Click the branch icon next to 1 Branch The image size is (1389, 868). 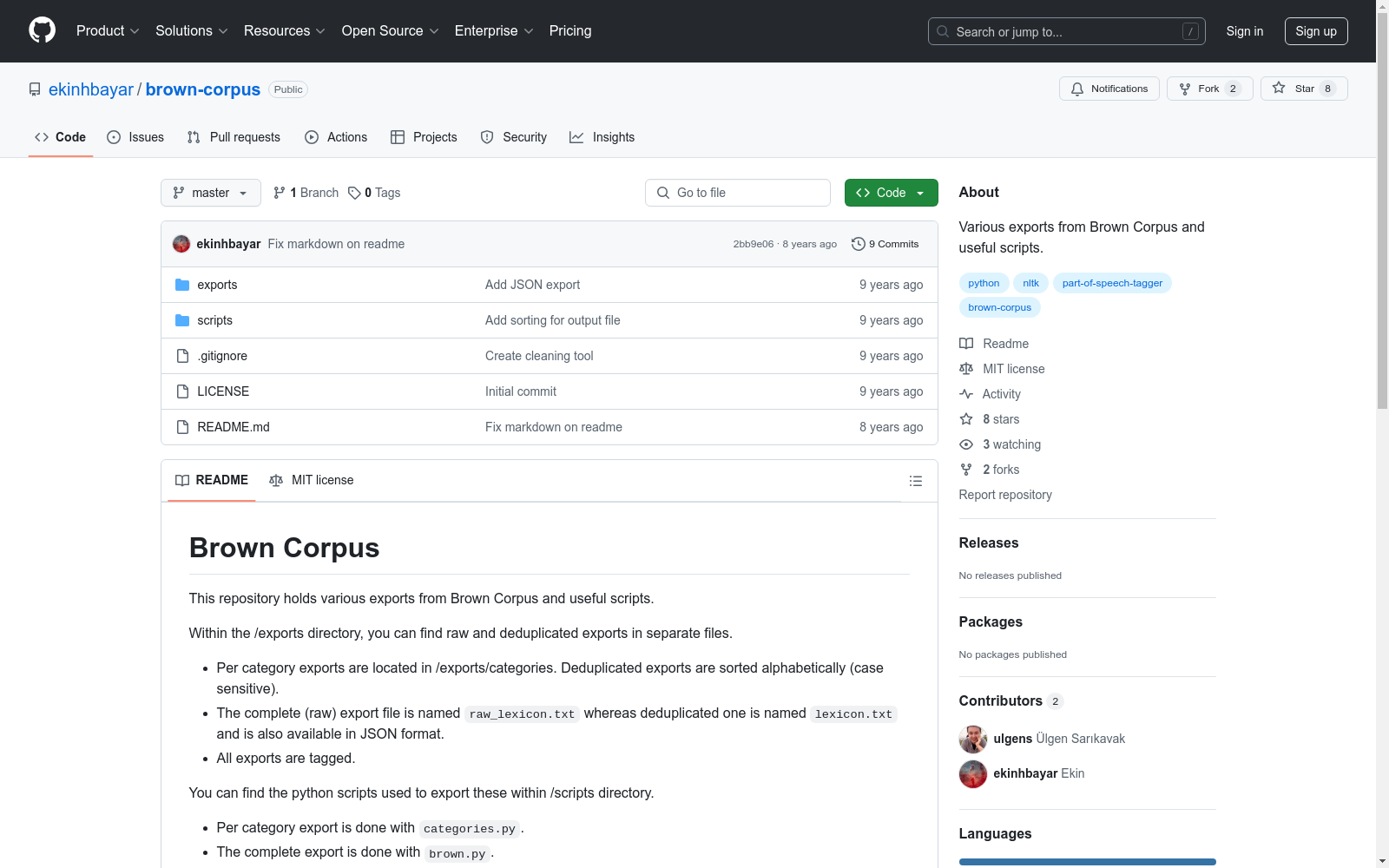[x=280, y=193]
